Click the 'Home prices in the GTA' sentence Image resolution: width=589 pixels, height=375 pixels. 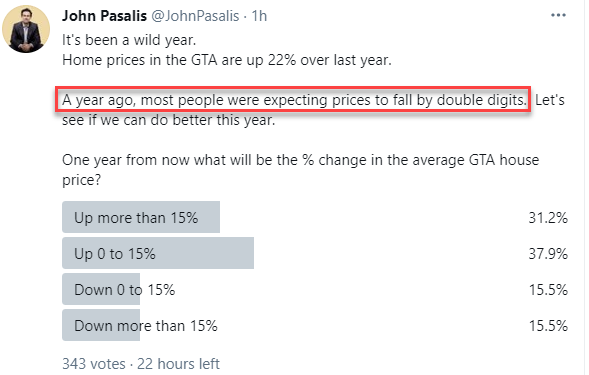(227, 60)
